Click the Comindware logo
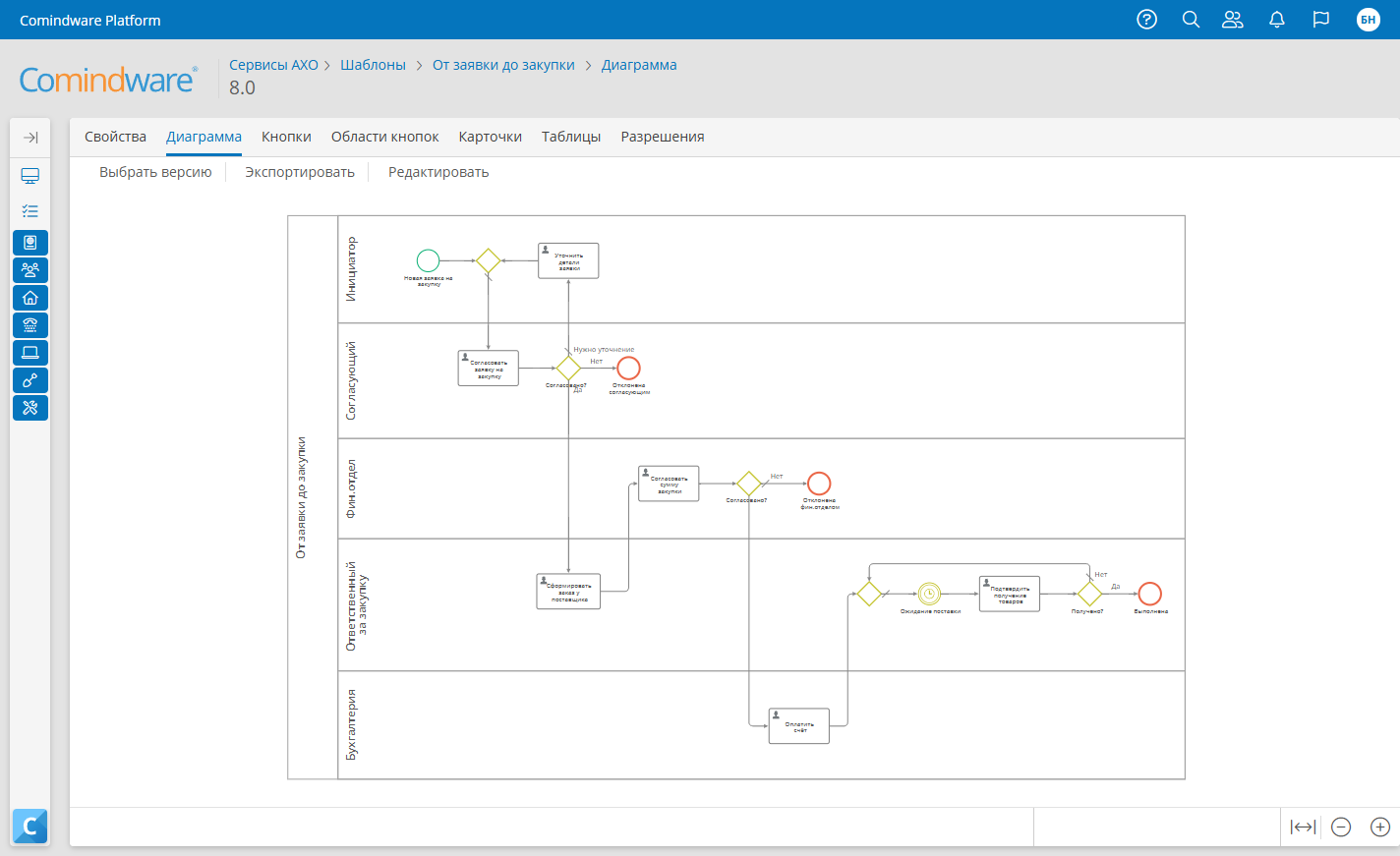The image size is (1400, 856). tap(108, 80)
